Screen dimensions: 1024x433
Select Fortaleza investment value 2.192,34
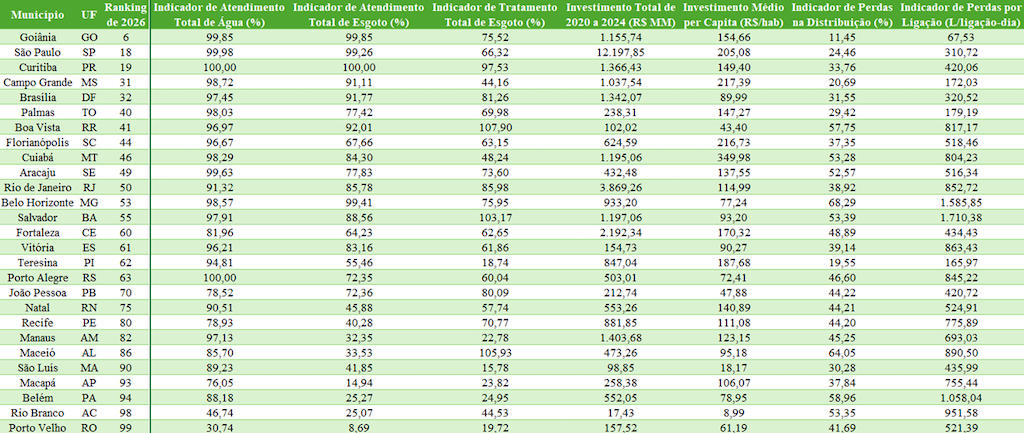621,233
